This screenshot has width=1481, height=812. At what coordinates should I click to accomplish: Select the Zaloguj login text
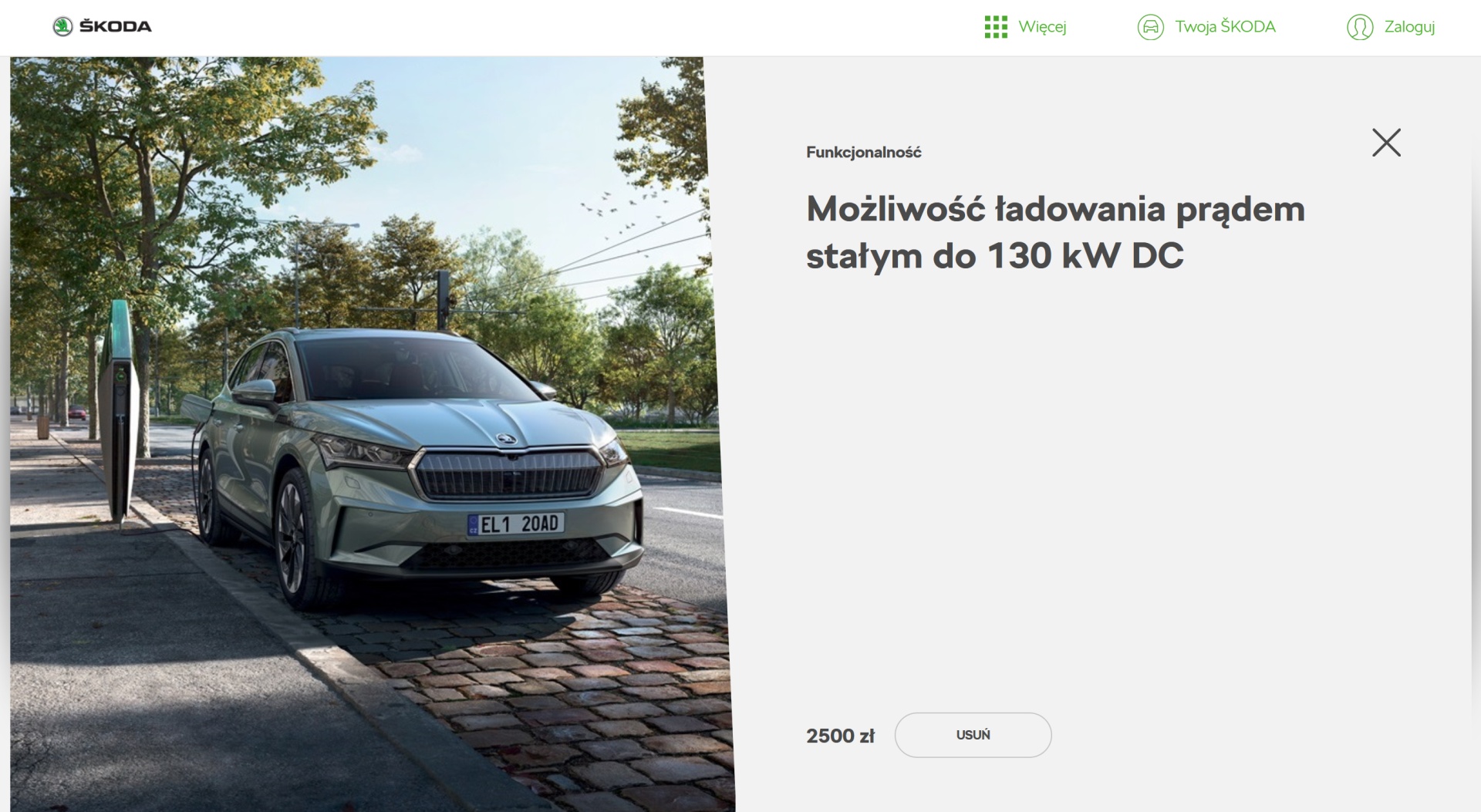point(1409,27)
